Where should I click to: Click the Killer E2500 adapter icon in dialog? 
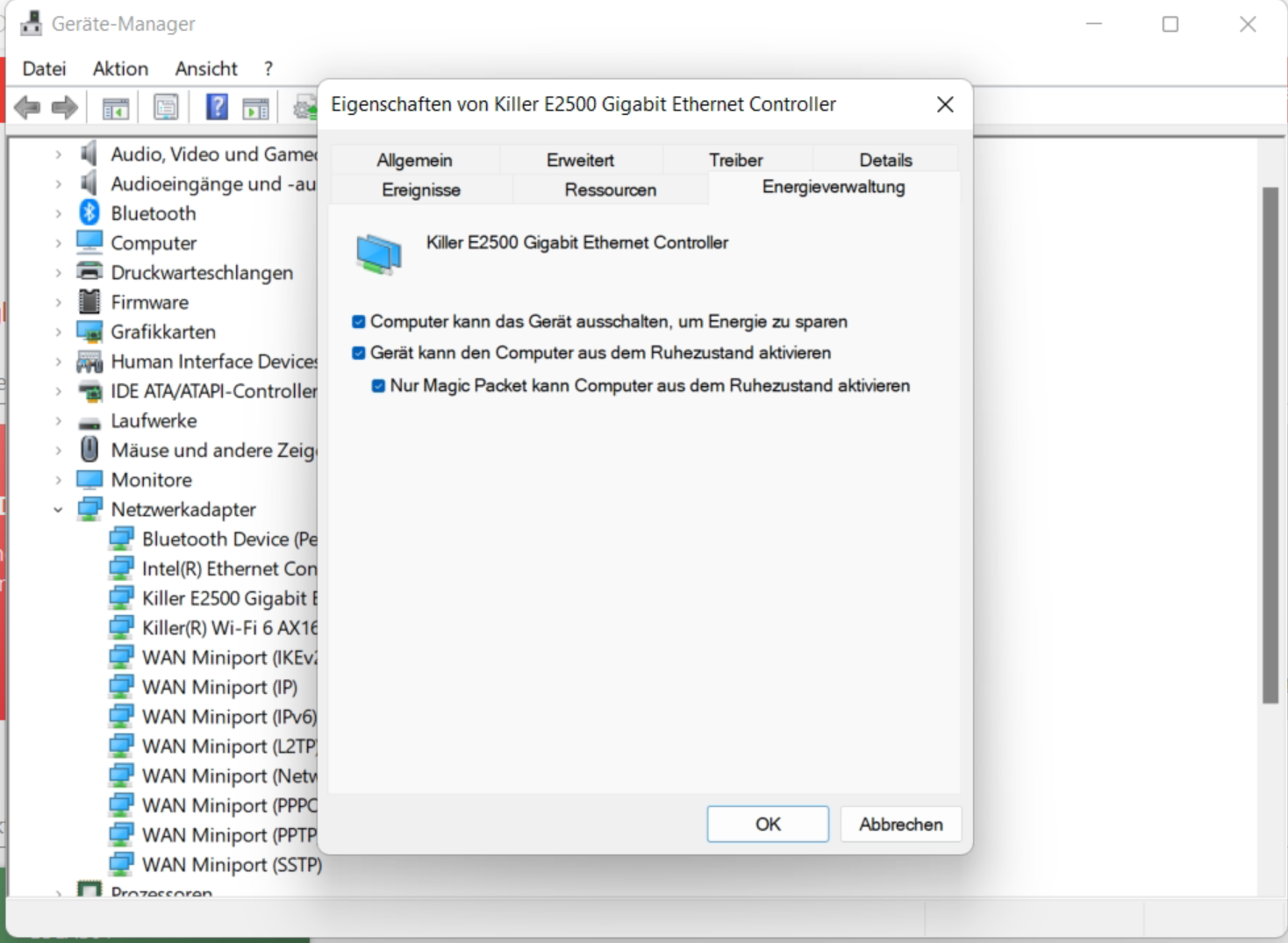point(379,254)
